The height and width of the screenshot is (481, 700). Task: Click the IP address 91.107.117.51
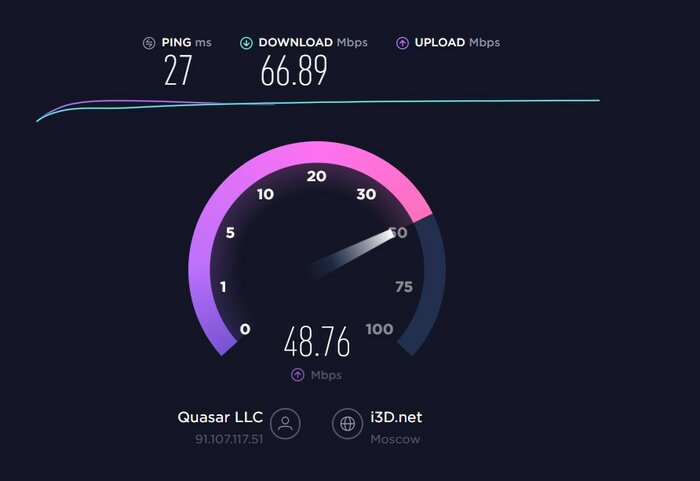229,439
